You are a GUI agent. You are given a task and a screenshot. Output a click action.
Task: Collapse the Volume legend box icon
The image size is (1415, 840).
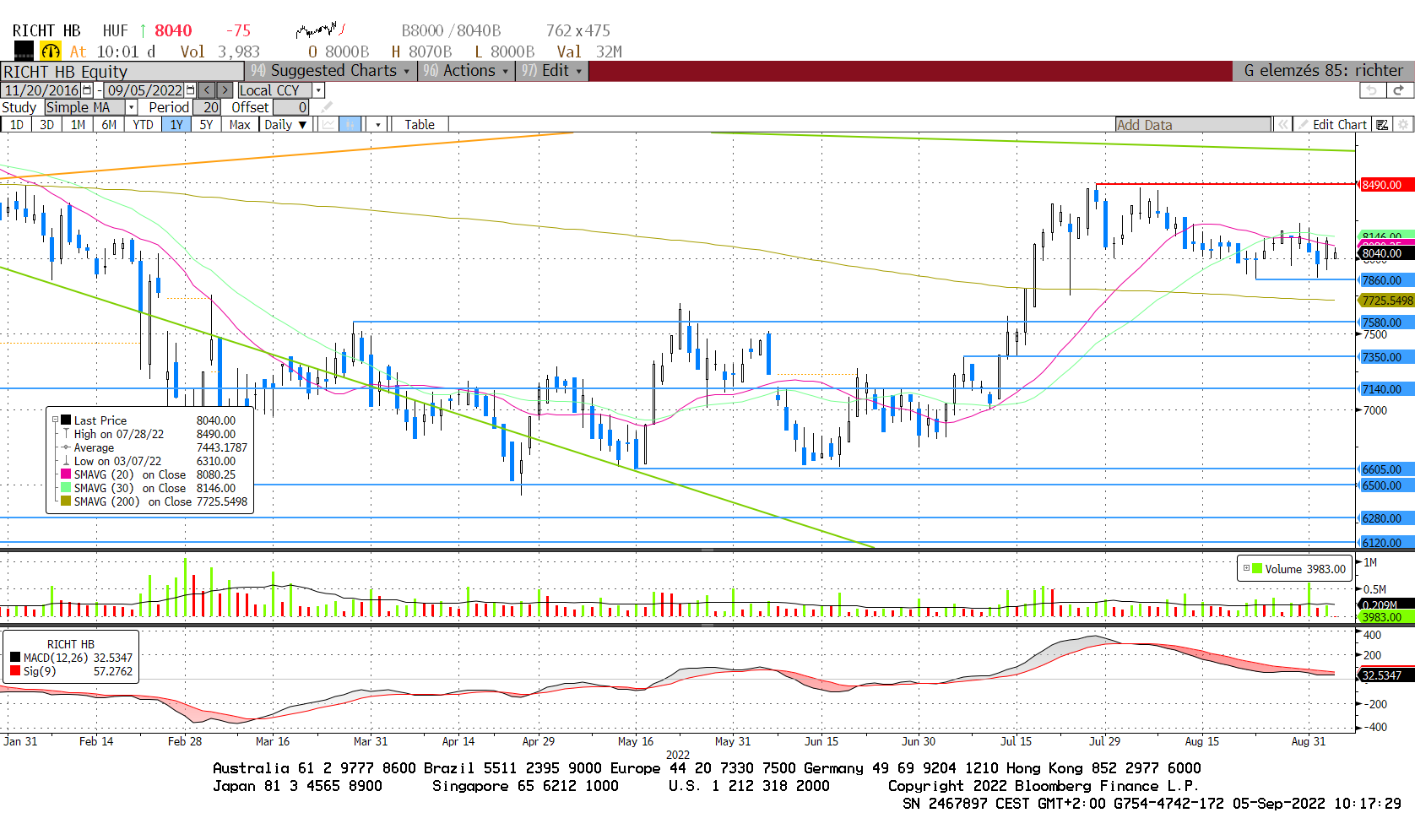pos(1246,568)
